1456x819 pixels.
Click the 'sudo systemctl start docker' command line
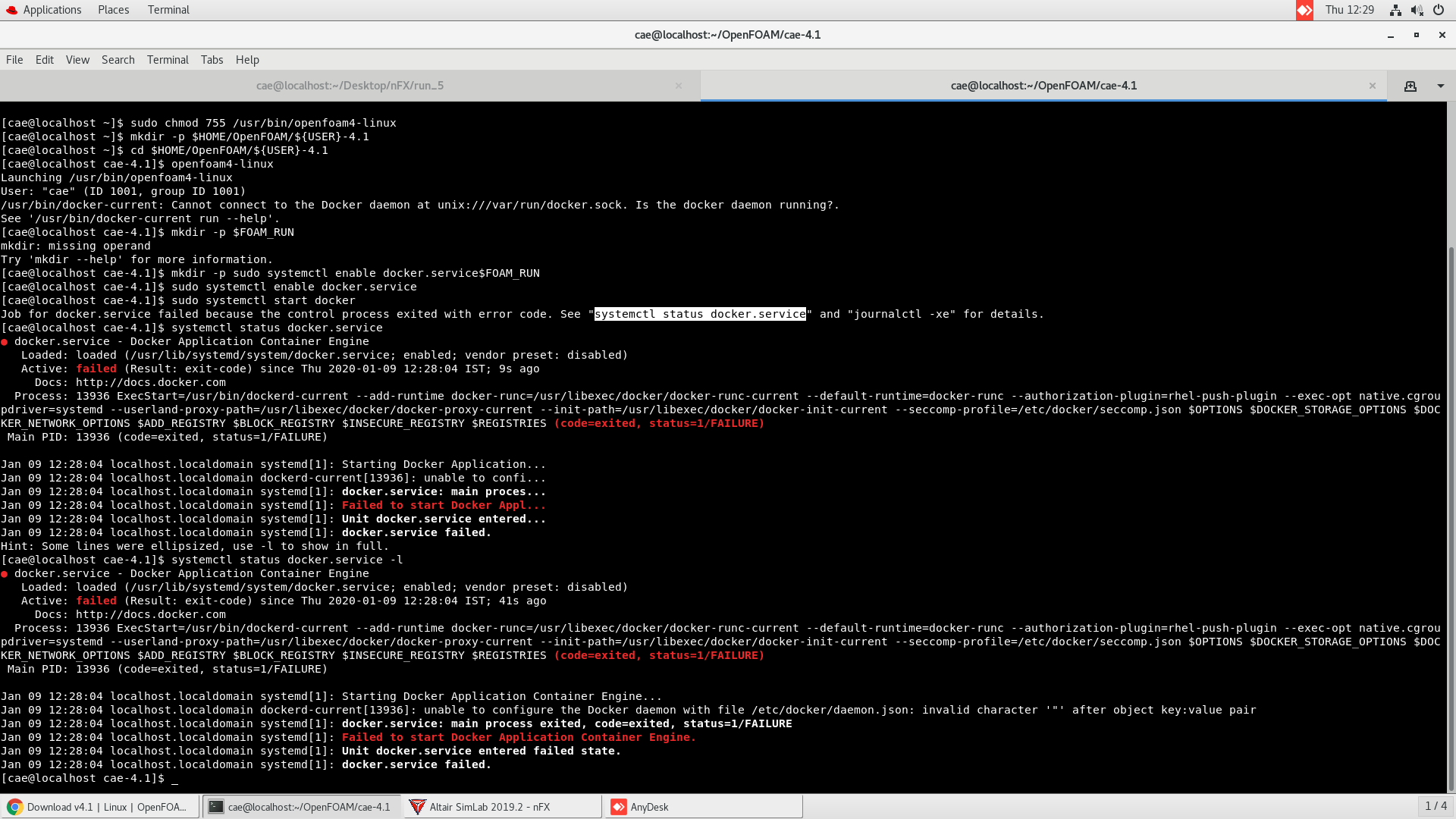(263, 300)
